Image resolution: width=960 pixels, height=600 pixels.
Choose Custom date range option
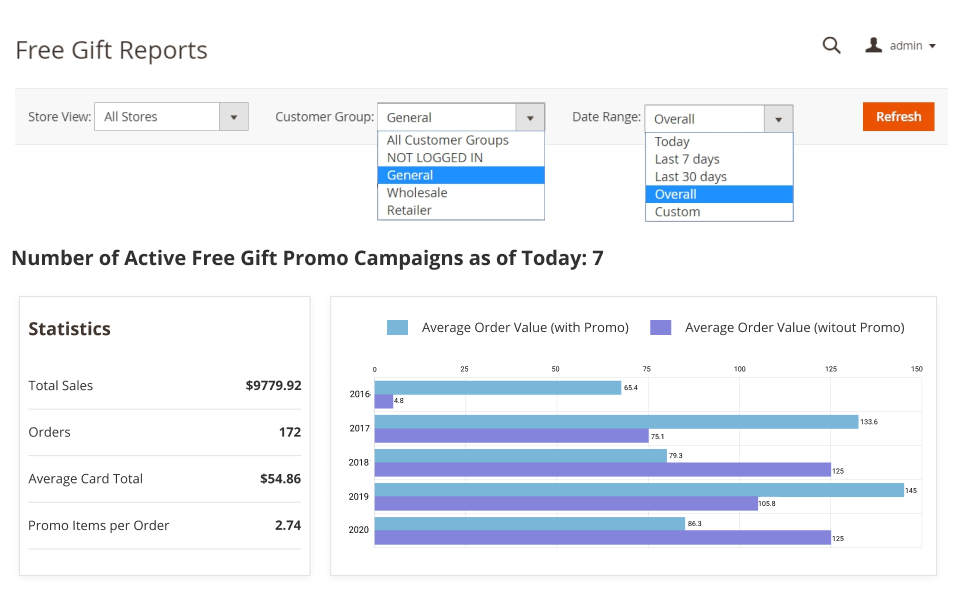point(677,212)
